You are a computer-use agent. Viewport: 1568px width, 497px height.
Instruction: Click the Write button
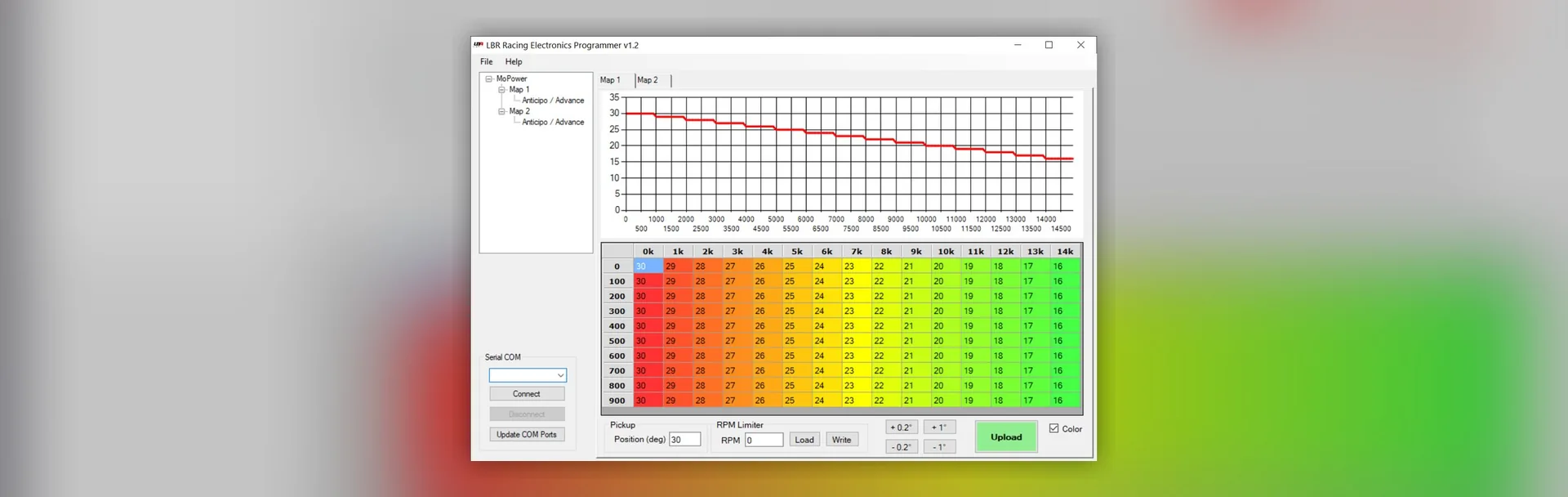point(841,440)
